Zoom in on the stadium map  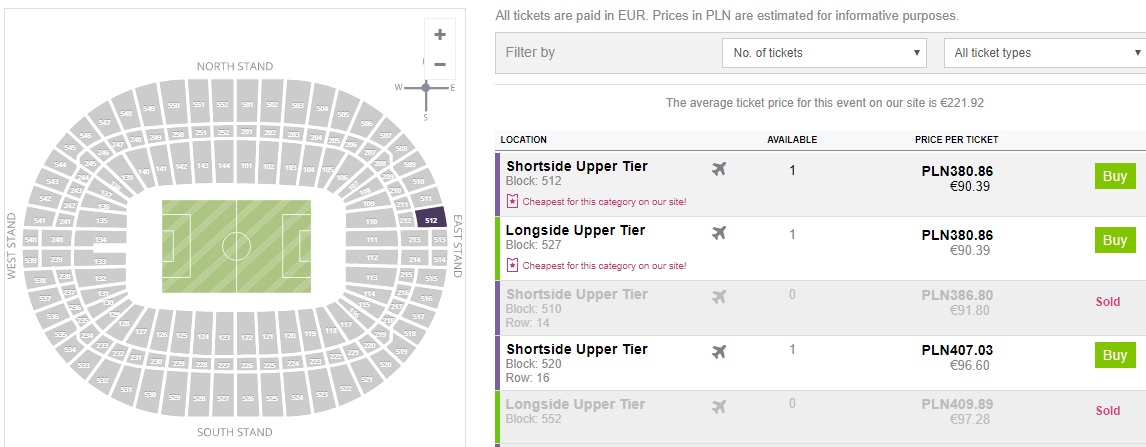[439, 34]
